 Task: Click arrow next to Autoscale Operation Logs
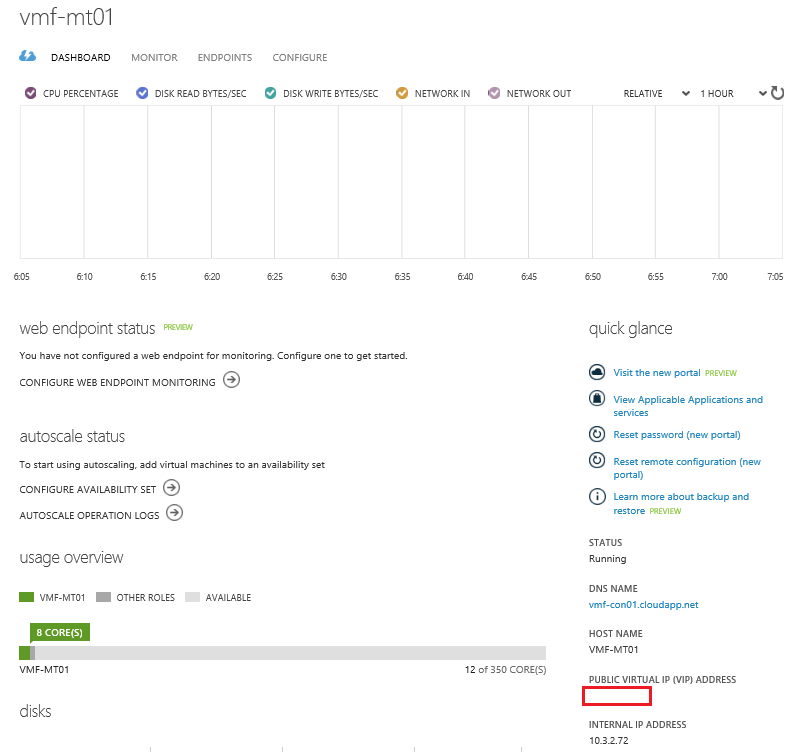[x=174, y=513]
